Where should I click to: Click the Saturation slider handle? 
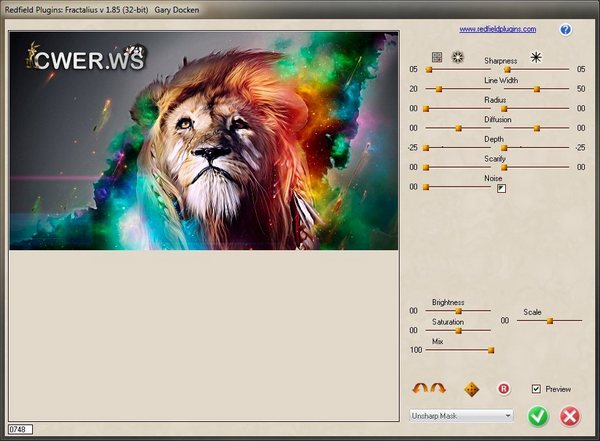tap(459, 331)
